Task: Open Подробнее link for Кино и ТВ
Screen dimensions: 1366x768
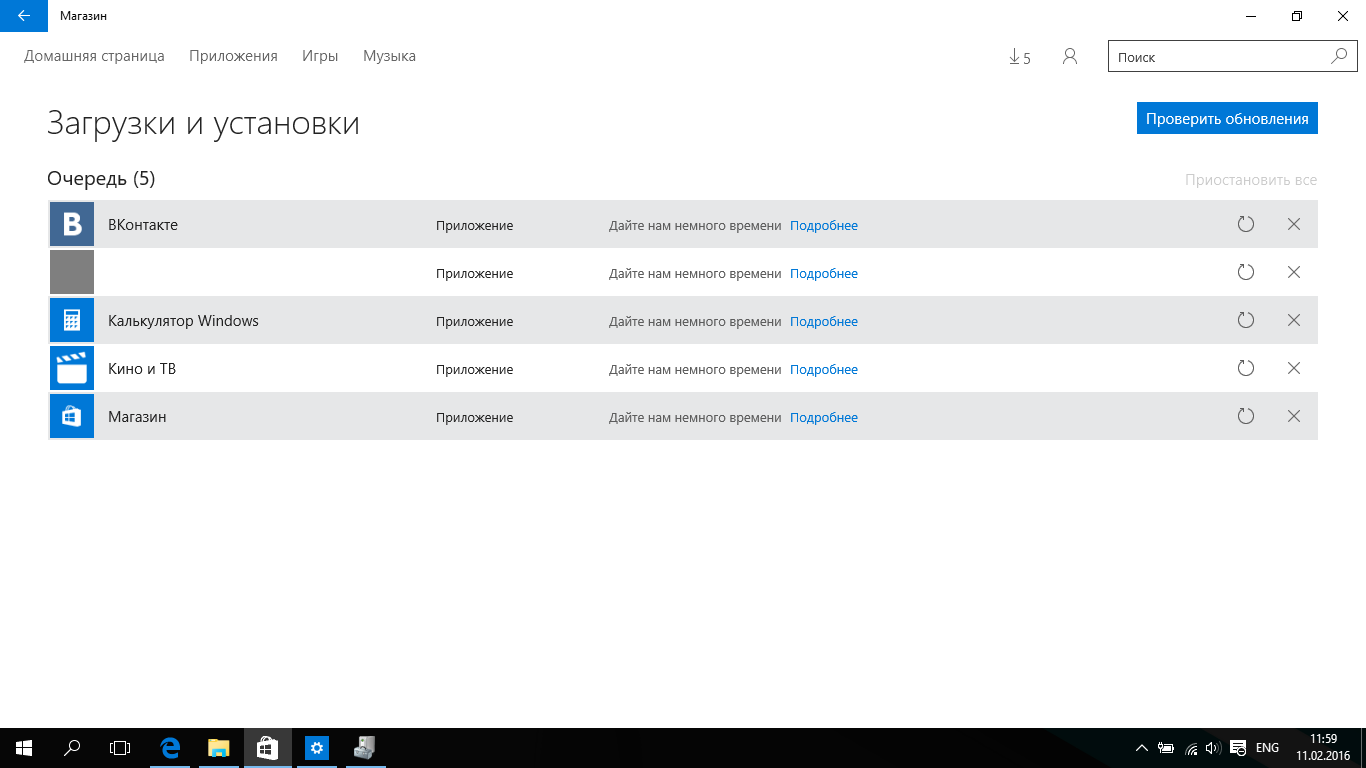Action: (x=824, y=370)
